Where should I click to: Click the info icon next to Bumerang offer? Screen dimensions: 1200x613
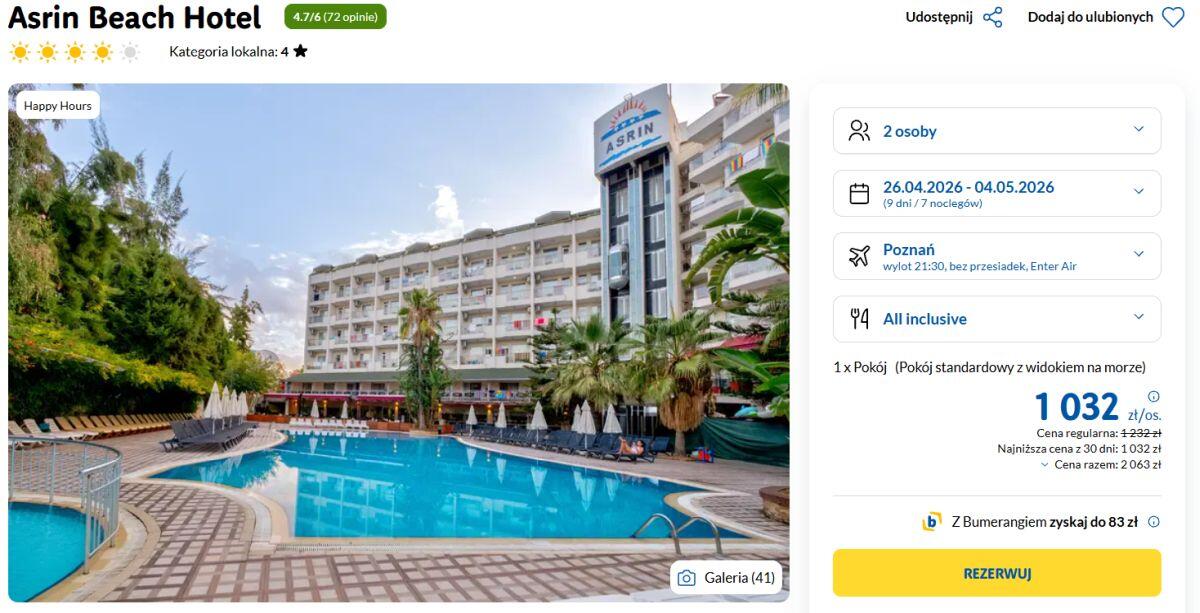tap(1154, 521)
